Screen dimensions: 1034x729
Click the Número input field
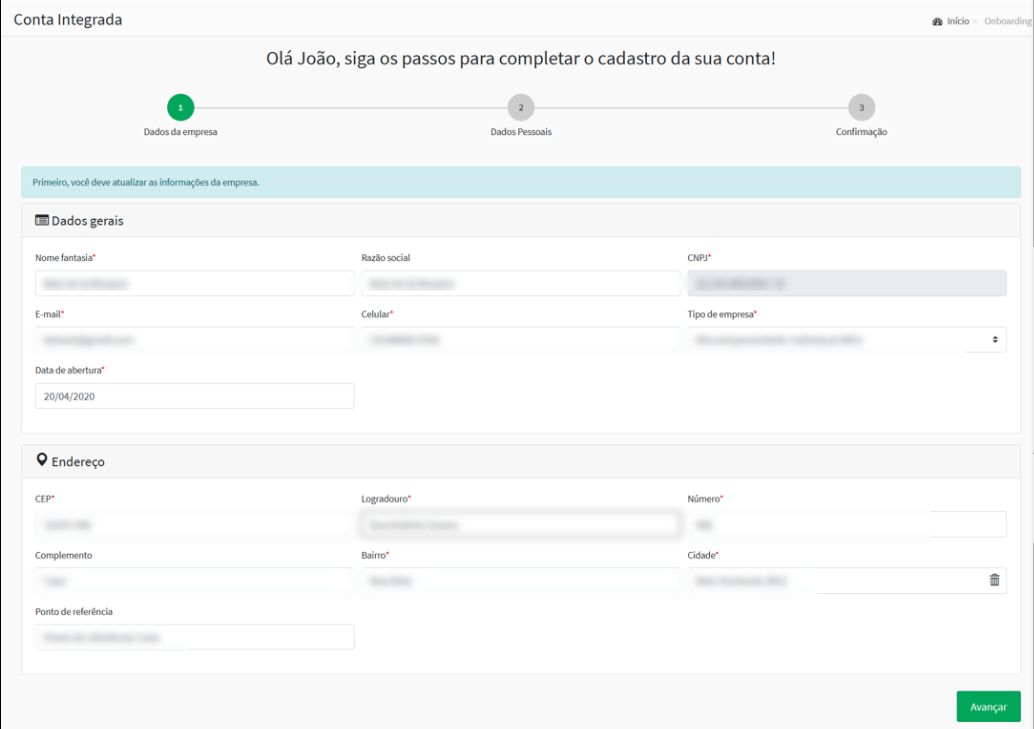click(846, 524)
